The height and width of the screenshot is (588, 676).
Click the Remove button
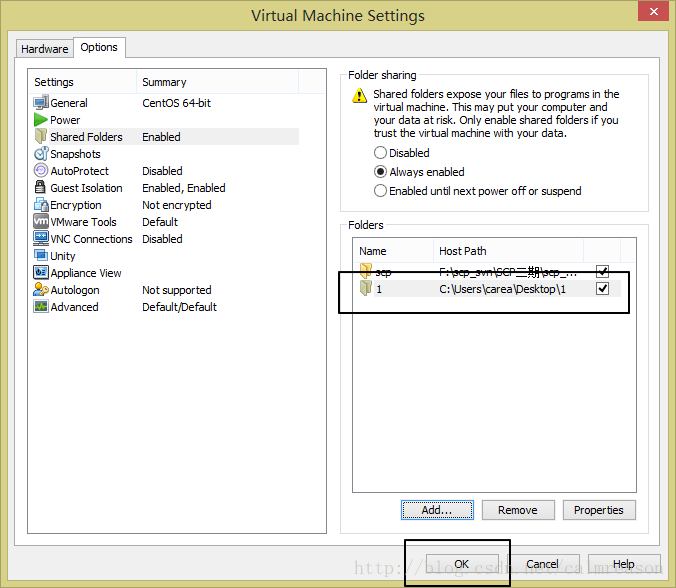[x=518, y=510]
